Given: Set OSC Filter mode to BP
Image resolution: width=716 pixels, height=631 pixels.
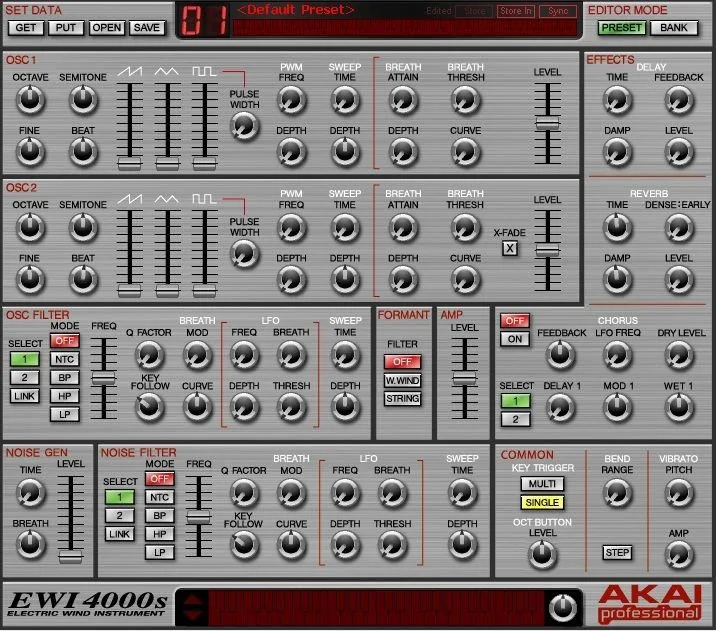Looking at the screenshot, I should [65, 378].
